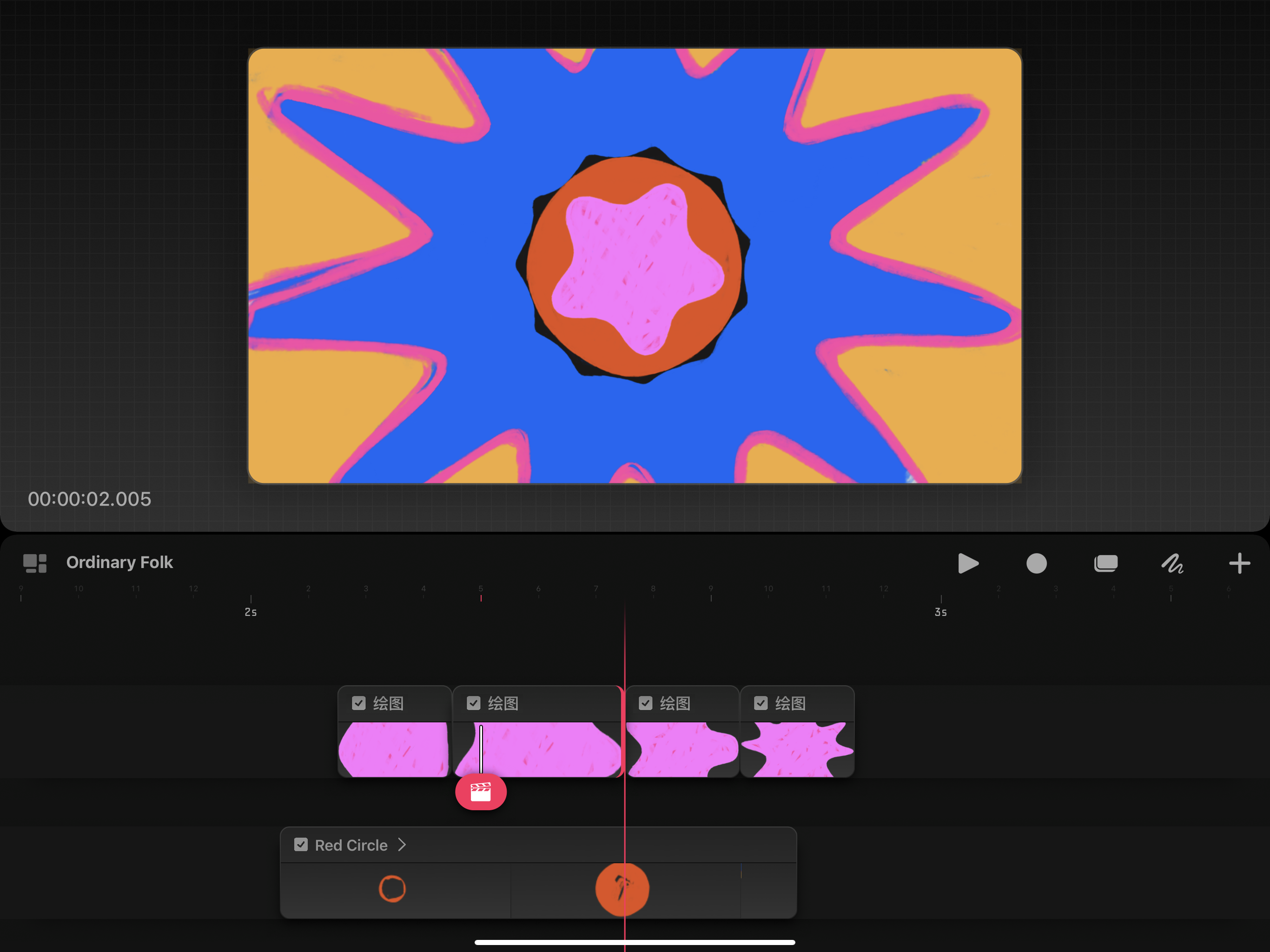
Task: Disable the fourth 绘图 clip checkbox
Action: click(x=761, y=703)
